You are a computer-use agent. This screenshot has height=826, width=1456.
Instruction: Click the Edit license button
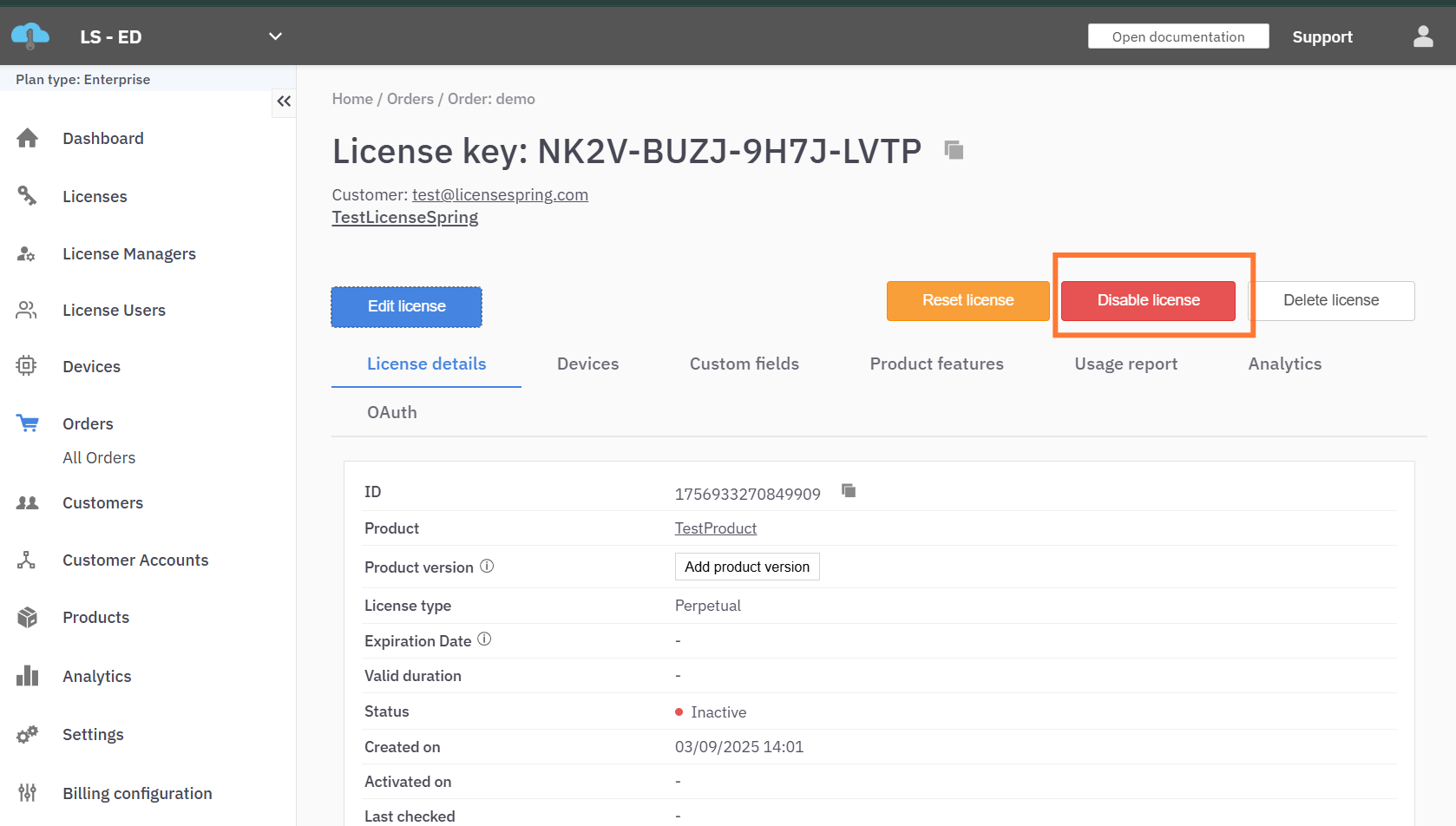click(x=406, y=306)
